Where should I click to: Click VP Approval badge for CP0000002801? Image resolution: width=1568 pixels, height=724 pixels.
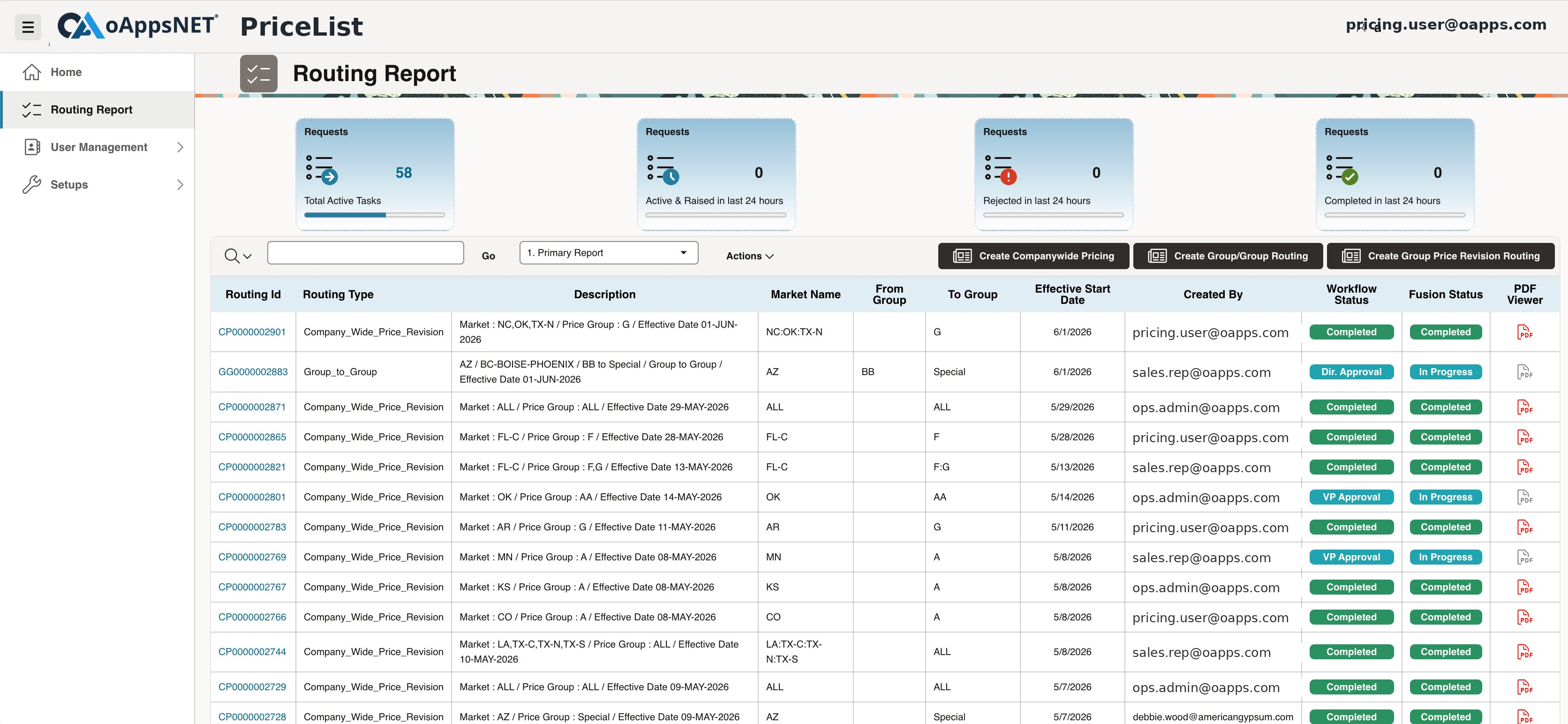tap(1351, 497)
